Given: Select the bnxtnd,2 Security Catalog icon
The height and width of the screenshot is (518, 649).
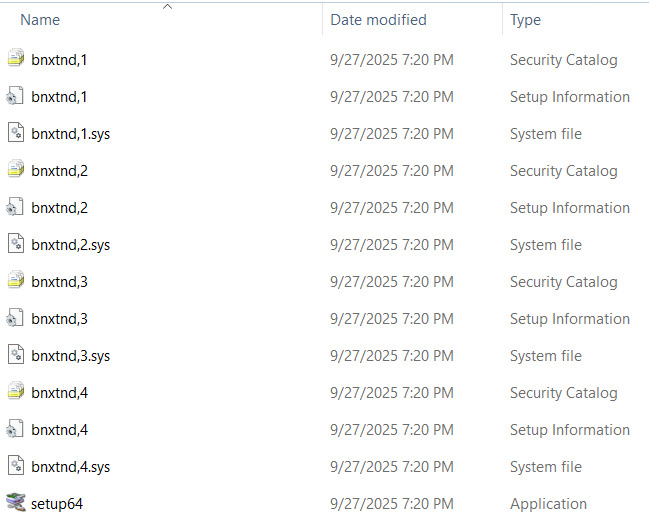Looking at the screenshot, I should (15, 171).
